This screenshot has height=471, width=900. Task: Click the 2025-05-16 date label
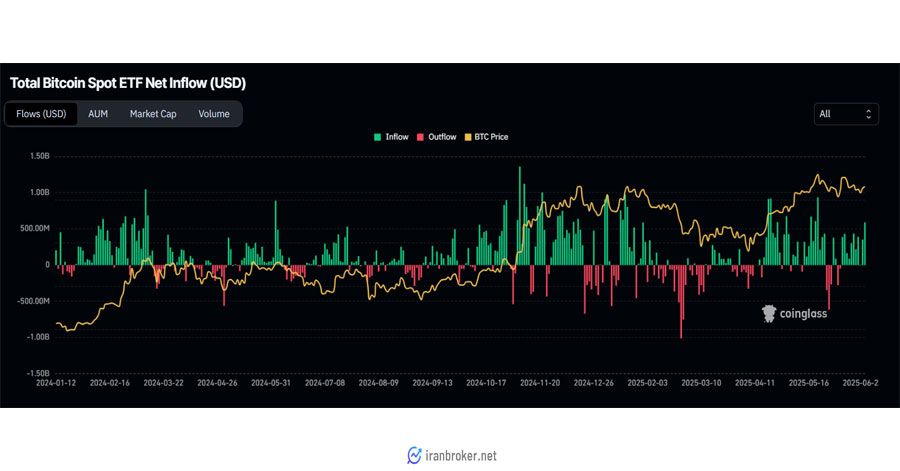(x=809, y=383)
